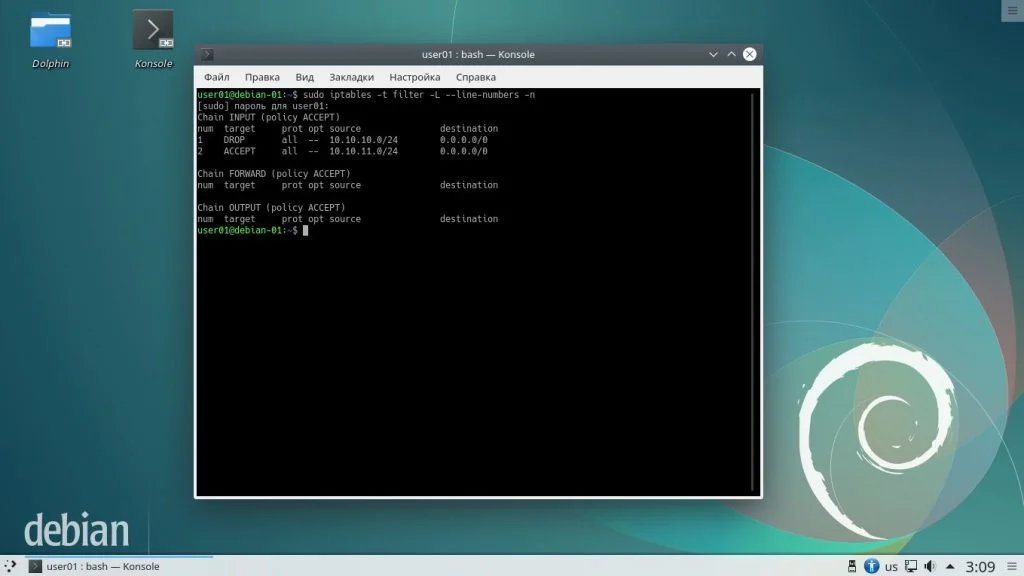Open the Правка menu
Viewport: 1024px width, 576px height.
coord(262,77)
